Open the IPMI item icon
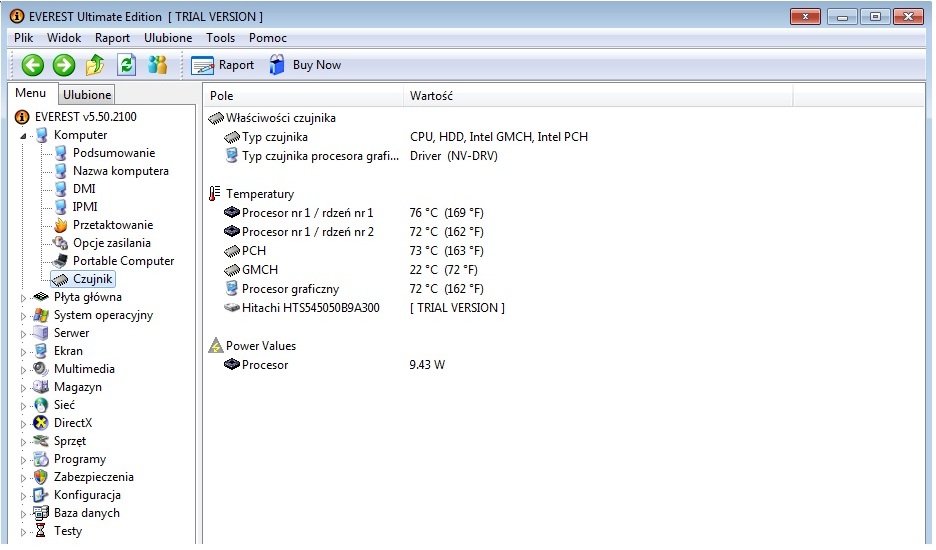 60,207
